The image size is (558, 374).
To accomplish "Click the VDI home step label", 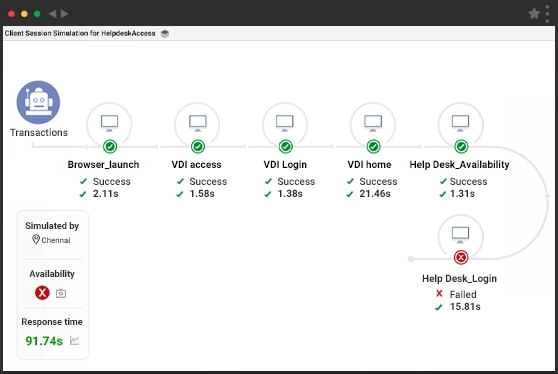I will (369, 164).
